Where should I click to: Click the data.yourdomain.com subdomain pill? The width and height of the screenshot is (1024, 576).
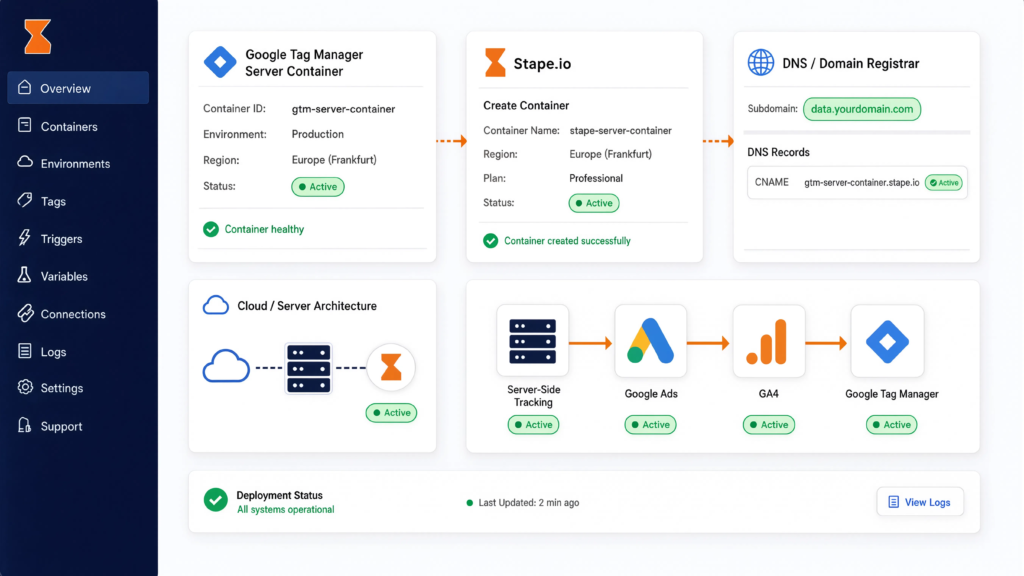pyautogui.click(x=862, y=109)
